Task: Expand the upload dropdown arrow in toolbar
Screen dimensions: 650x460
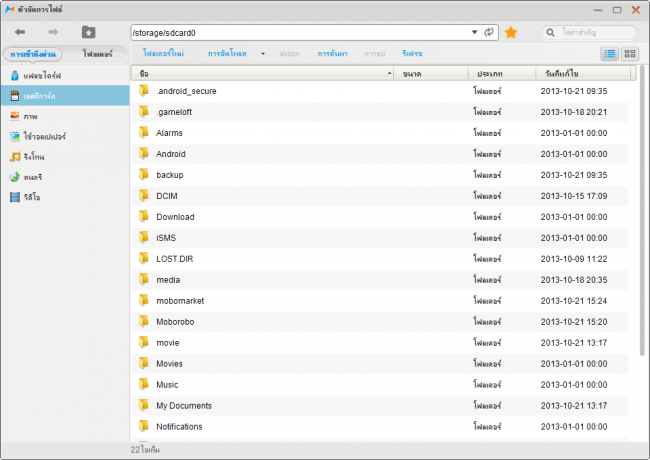Action: coord(263,54)
